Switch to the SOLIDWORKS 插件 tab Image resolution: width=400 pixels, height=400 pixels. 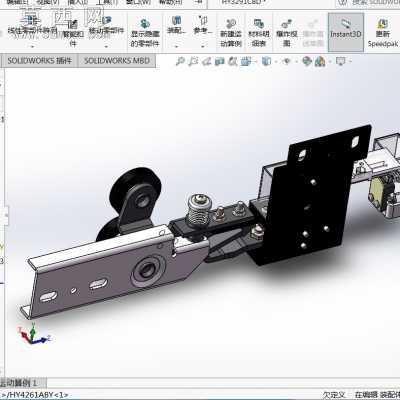[x=39, y=61]
